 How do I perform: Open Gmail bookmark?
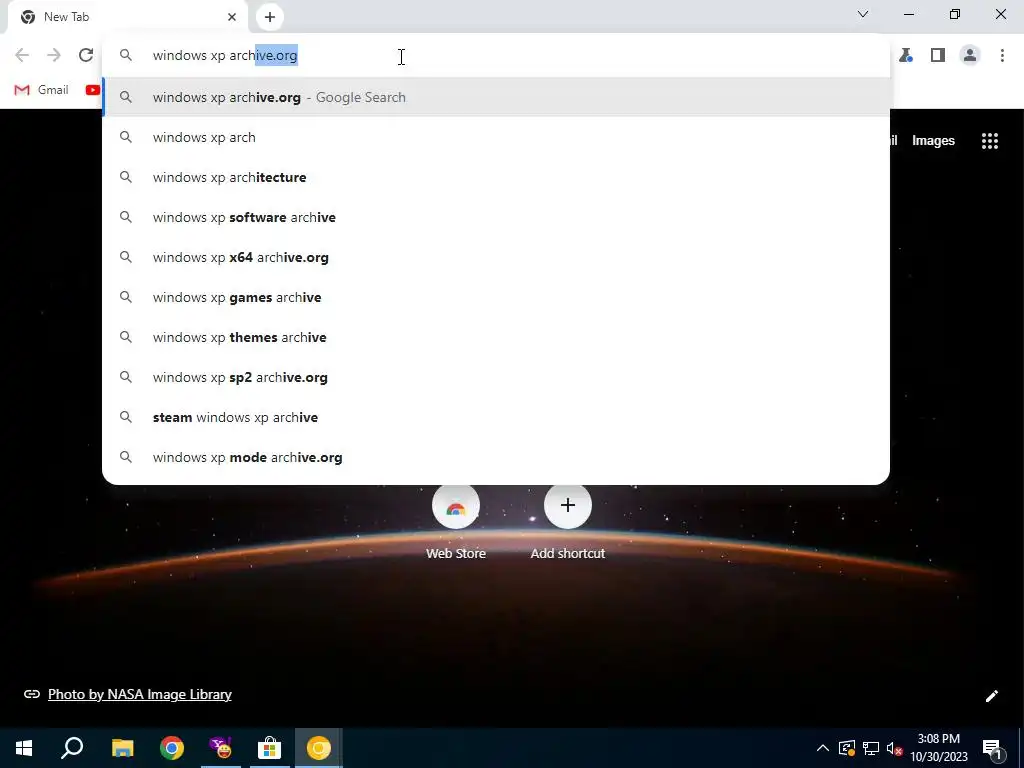point(42,90)
